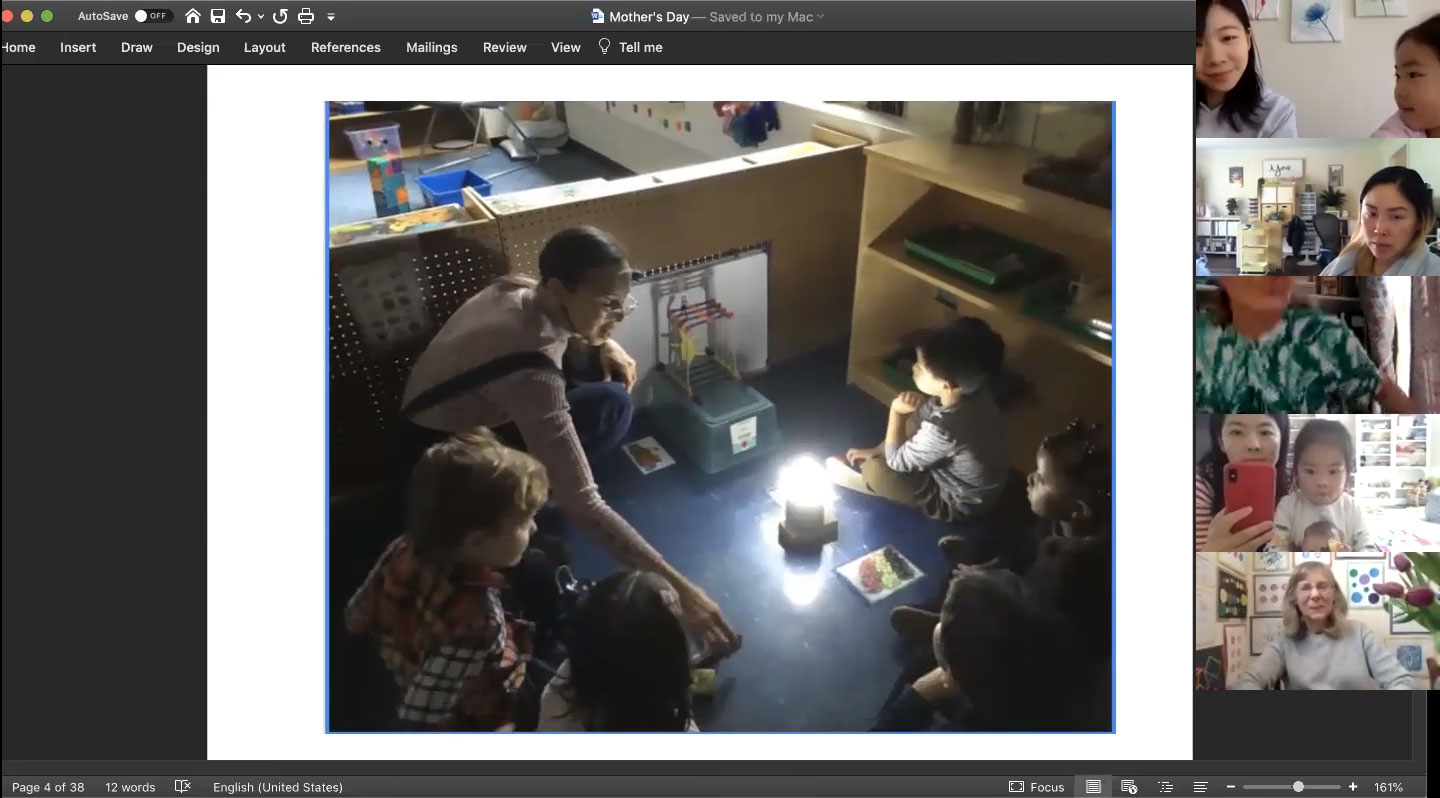
Task: Open the document title dropdown chevron
Action: pos(821,17)
